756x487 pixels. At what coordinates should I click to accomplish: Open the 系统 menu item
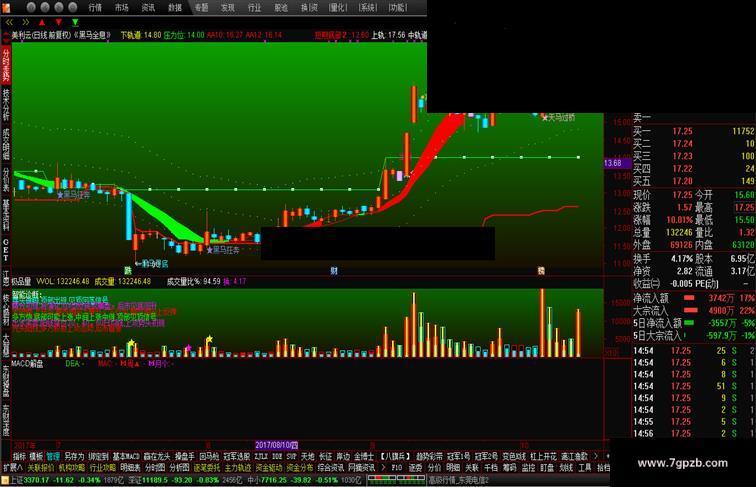(x=368, y=8)
